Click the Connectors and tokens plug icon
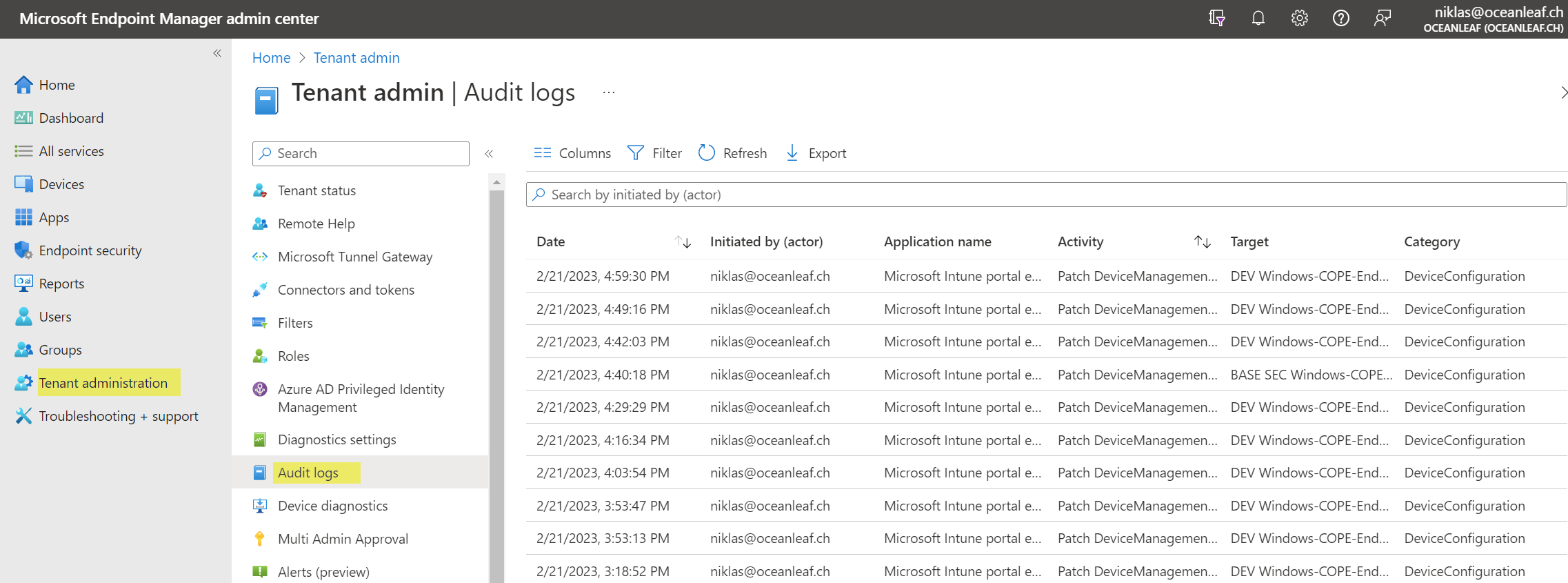The image size is (1568, 583). point(260,290)
